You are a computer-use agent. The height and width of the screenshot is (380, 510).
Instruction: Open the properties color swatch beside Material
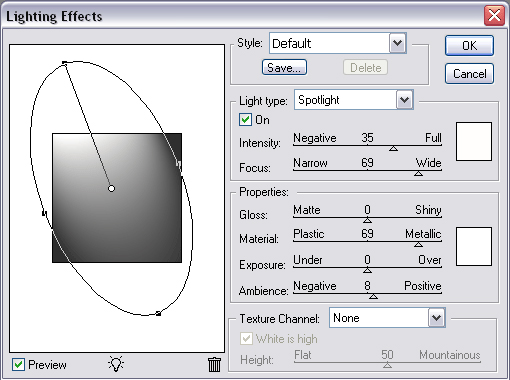pyautogui.click(x=474, y=246)
